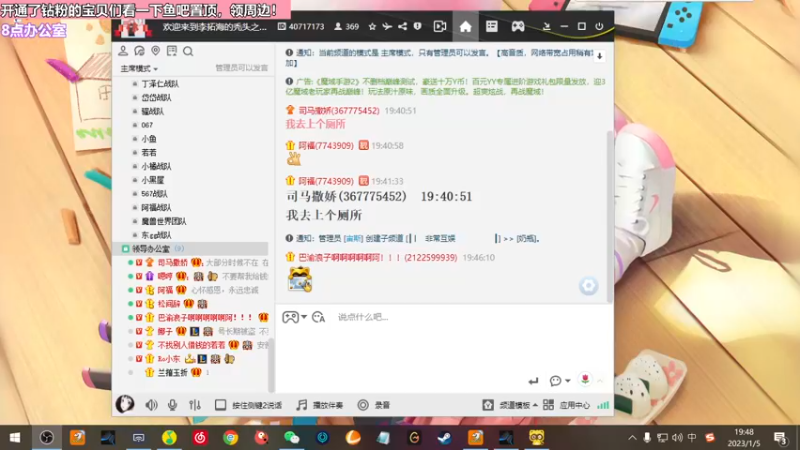Check the 按住侧键2说话 push-to-talk checkbox

pyautogui.click(x=220, y=405)
